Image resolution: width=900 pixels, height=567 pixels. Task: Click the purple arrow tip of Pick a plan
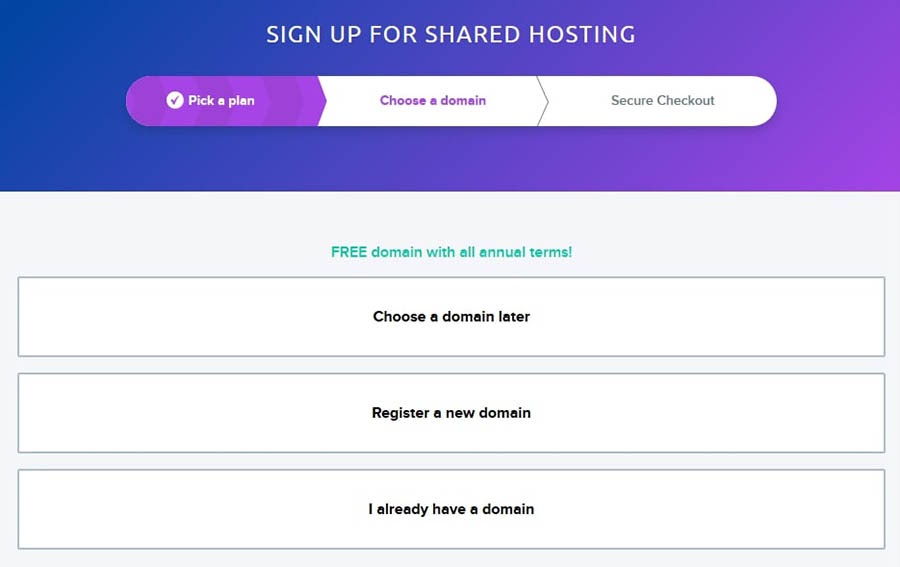click(321, 101)
